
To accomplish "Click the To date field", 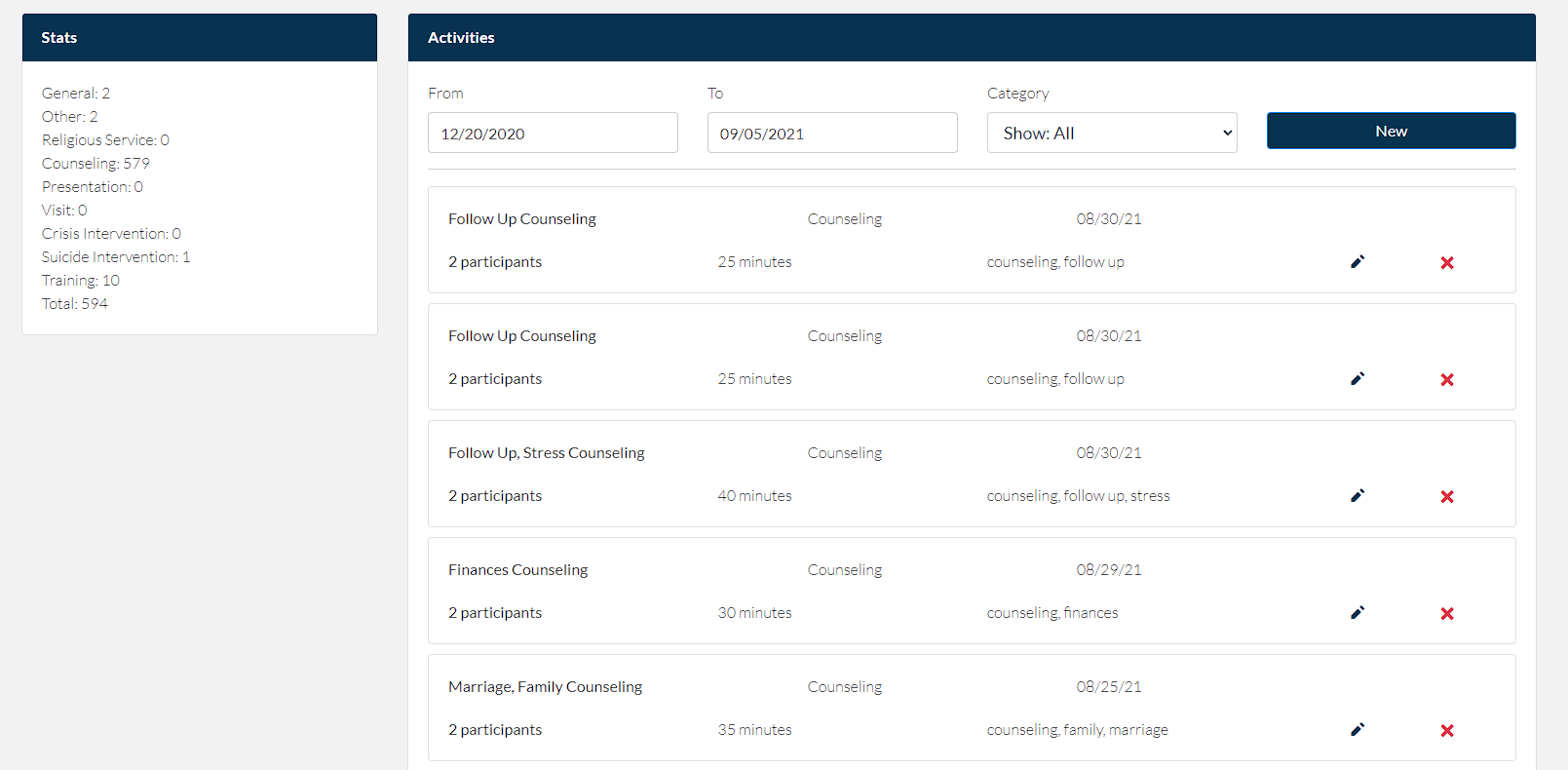I will 832,133.
